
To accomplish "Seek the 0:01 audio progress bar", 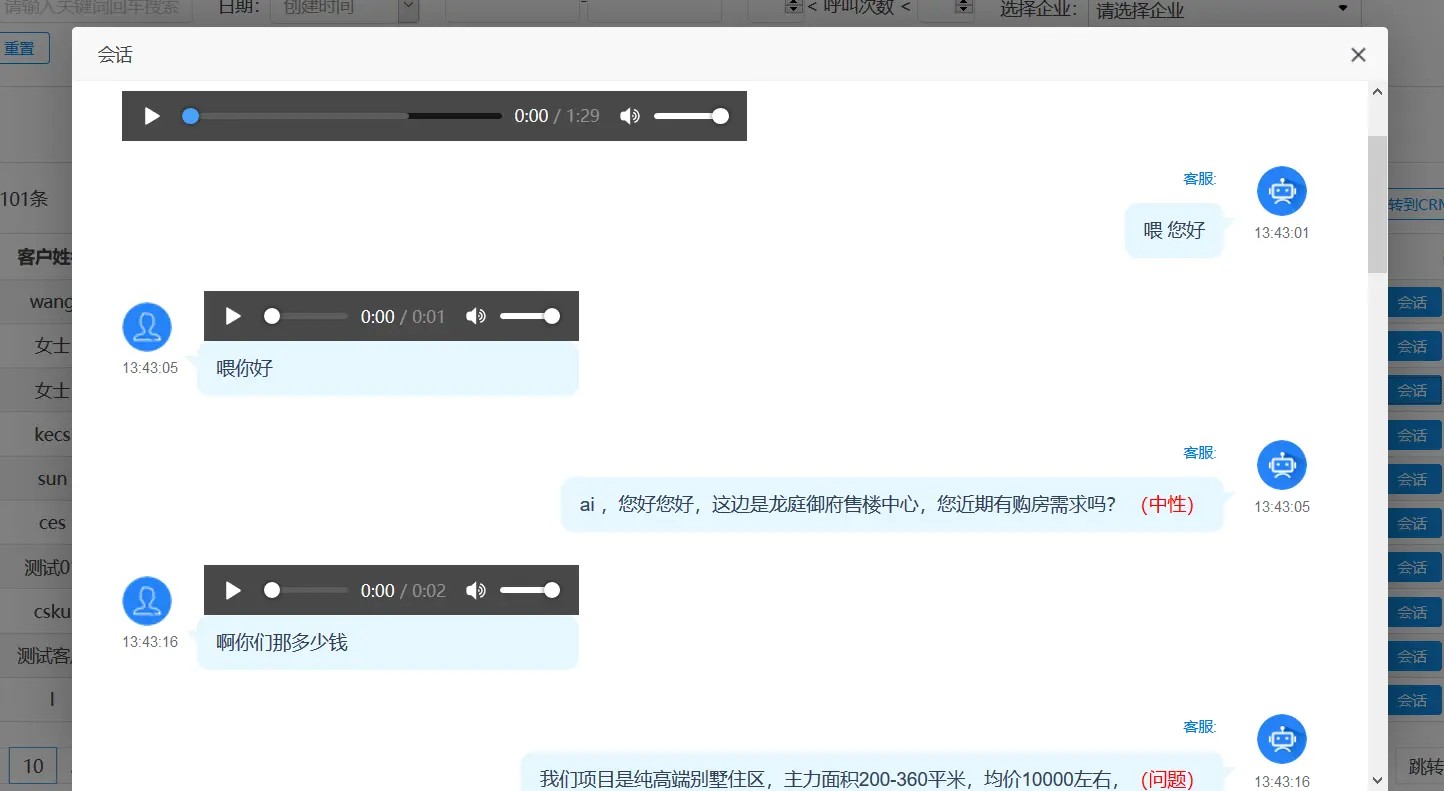I will click(x=306, y=316).
